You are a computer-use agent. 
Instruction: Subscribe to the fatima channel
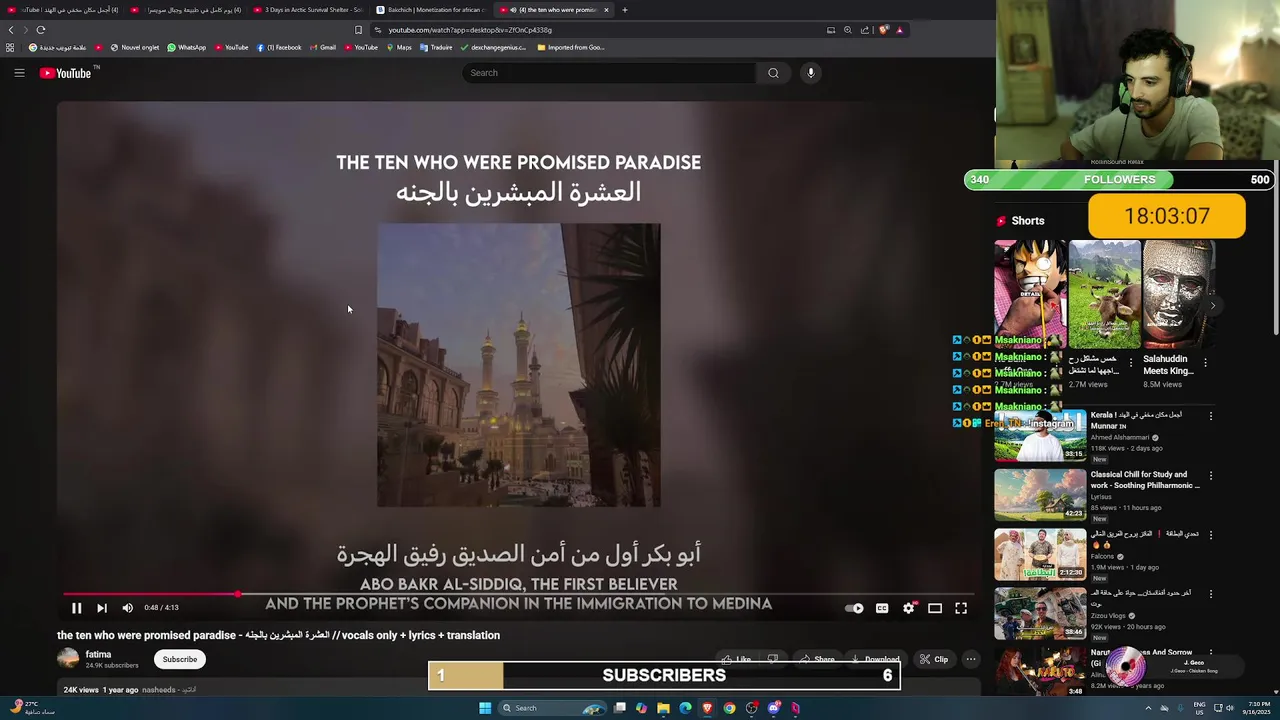click(180, 659)
